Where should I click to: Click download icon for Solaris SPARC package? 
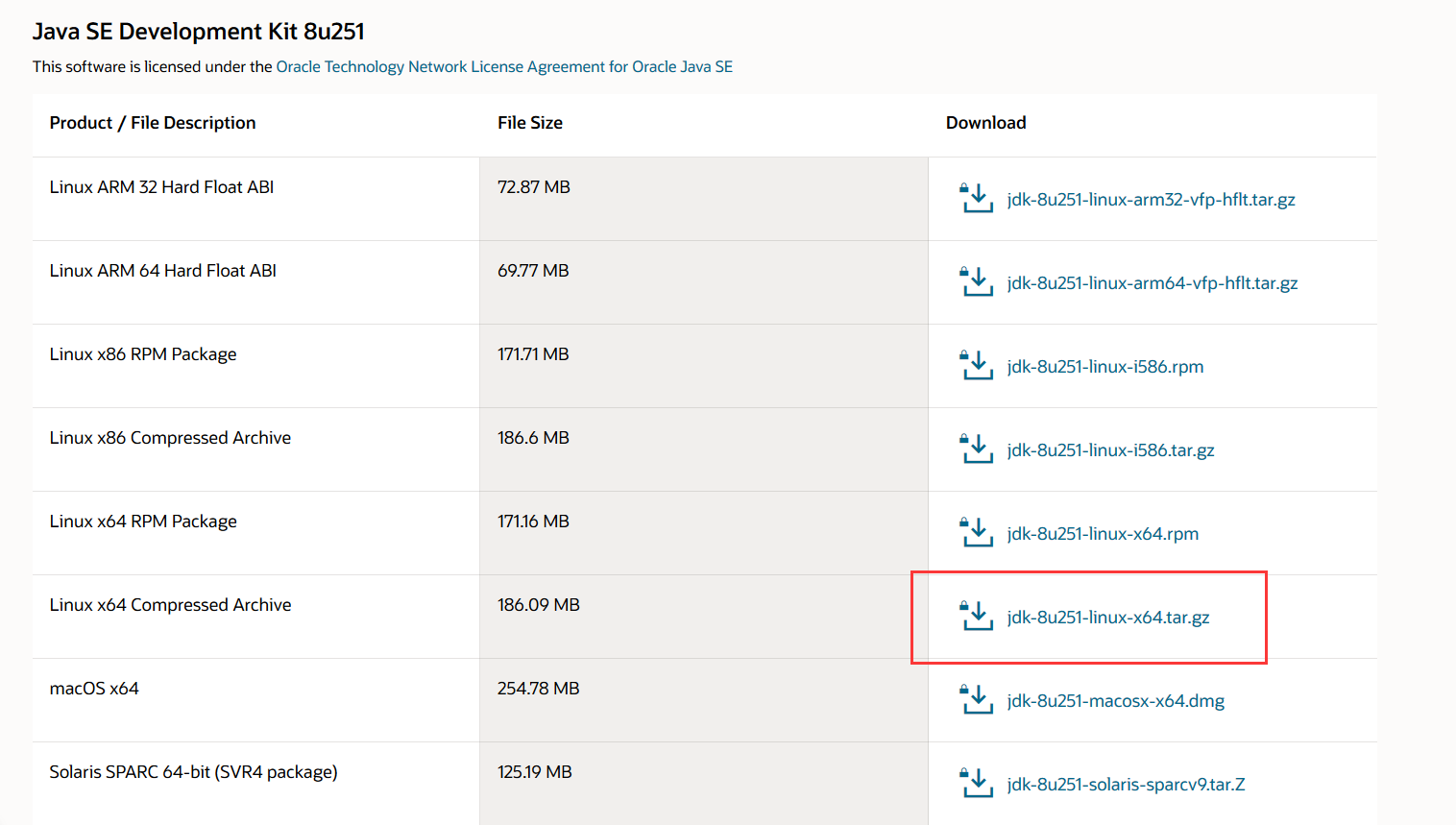[977, 784]
